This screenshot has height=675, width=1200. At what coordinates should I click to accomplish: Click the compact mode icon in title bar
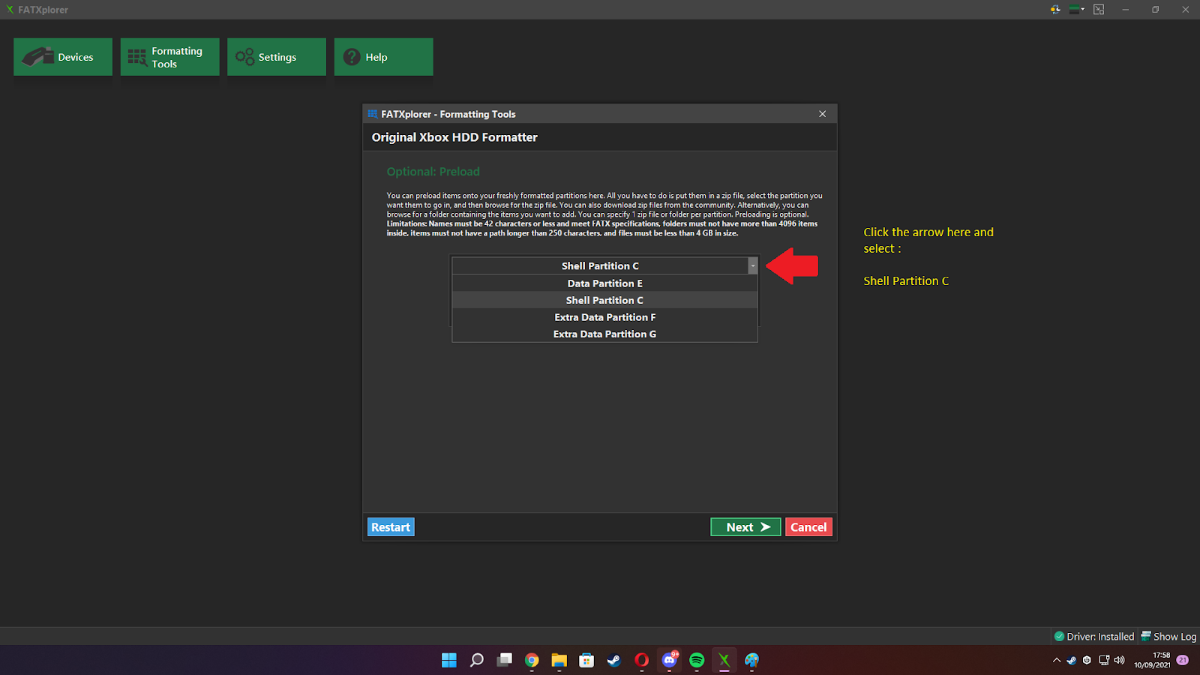1099,9
